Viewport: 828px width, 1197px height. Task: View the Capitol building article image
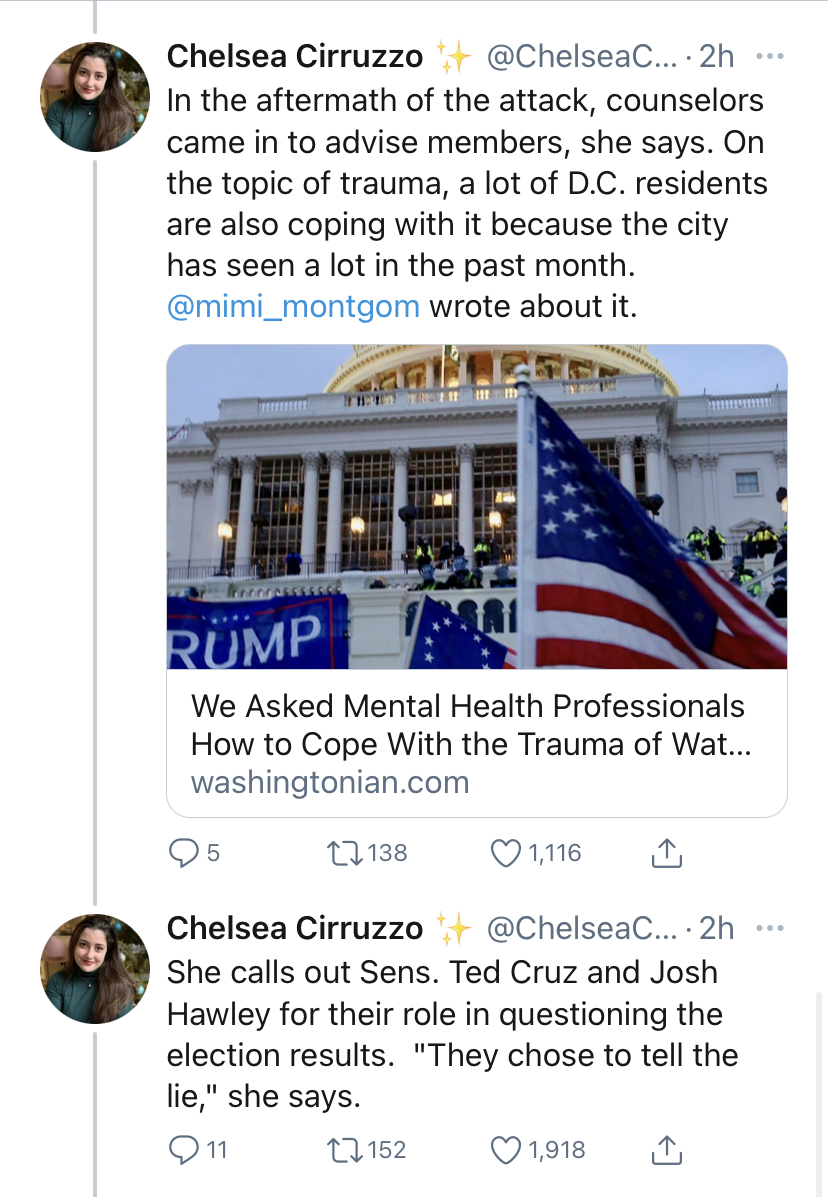[x=477, y=507]
